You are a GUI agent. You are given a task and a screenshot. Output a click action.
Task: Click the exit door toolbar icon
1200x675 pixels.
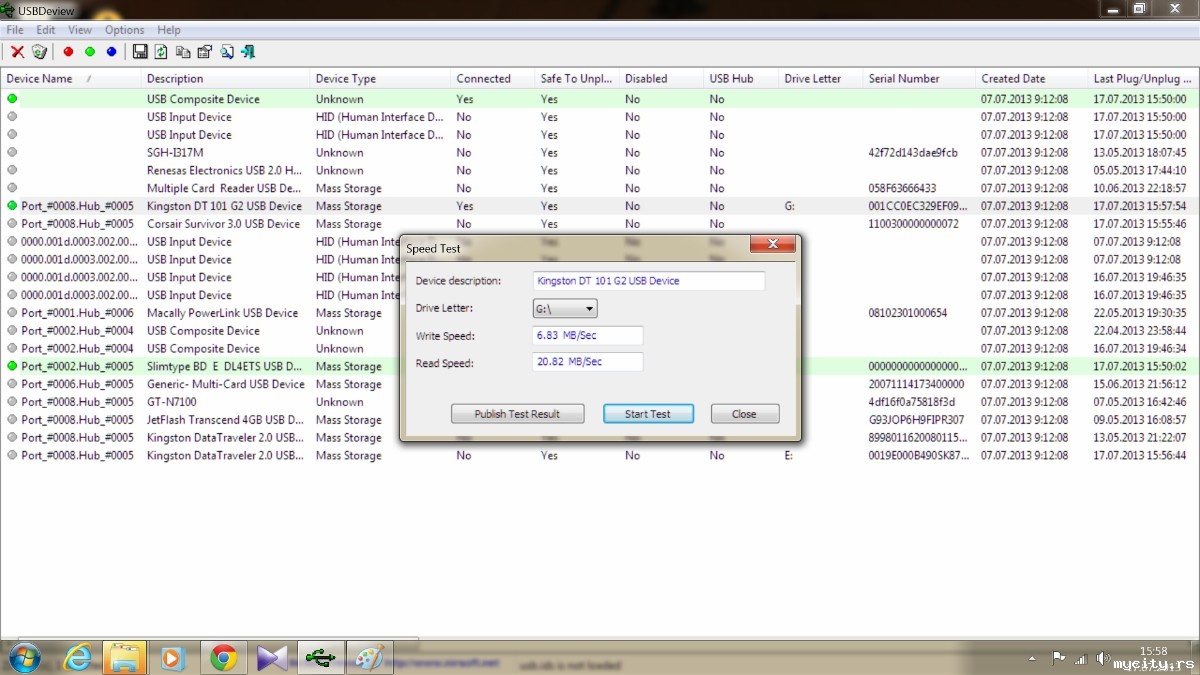tap(249, 52)
